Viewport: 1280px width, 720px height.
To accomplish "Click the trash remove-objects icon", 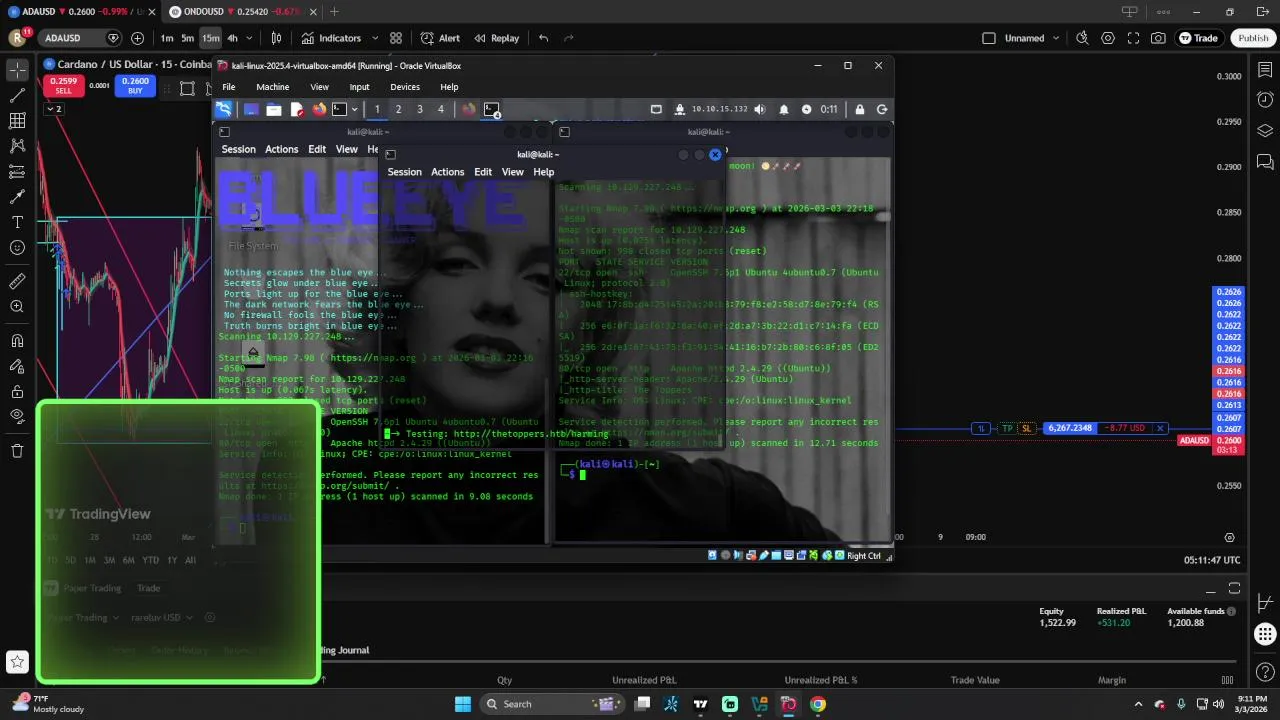I will [x=17, y=451].
